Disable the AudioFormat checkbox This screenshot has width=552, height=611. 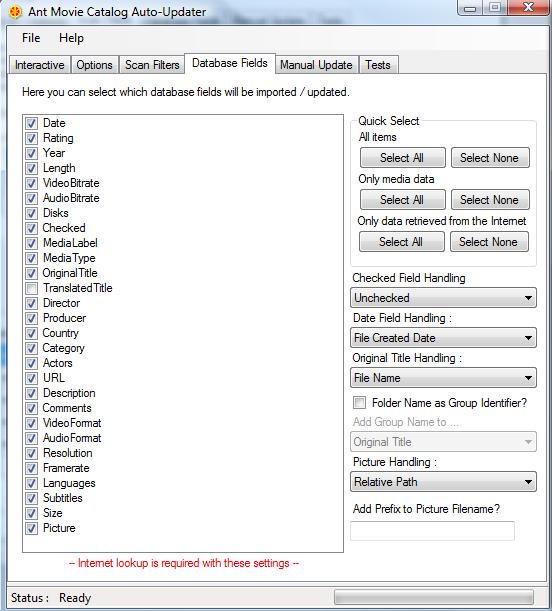[x=32, y=438]
